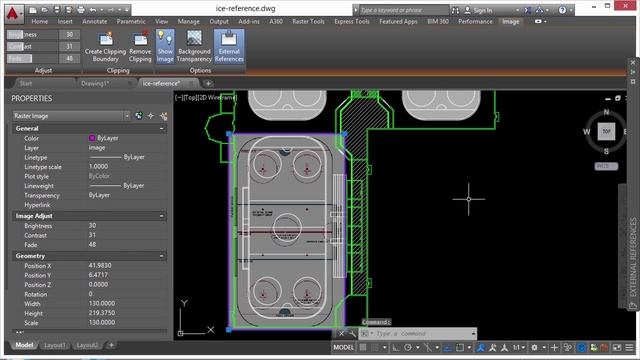This screenshot has height=360, width=640.
Task: Open the Home ribbon tab
Action: pyautogui.click(x=40, y=21)
